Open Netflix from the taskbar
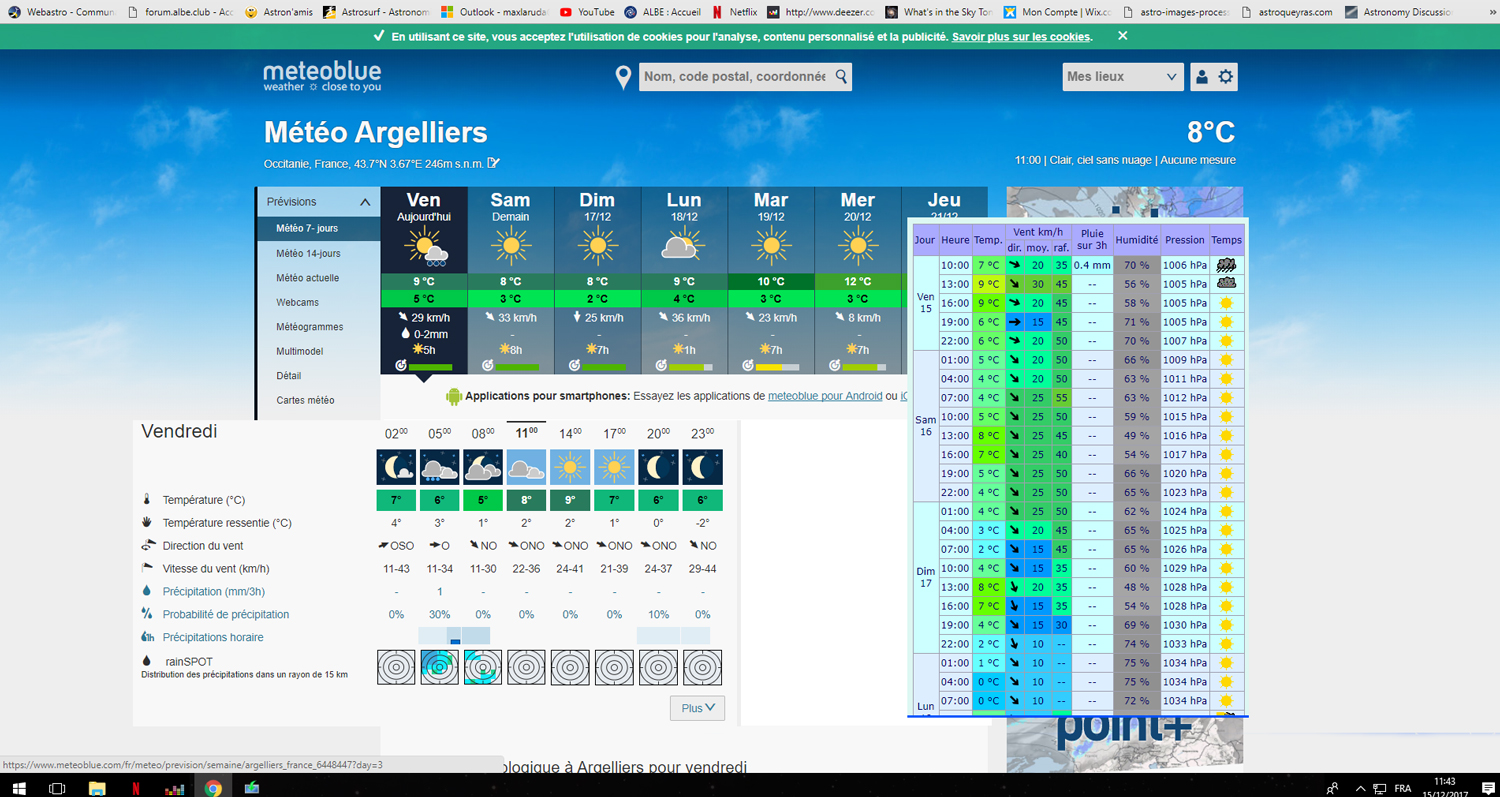This screenshot has width=1500, height=797. [138, 789]
